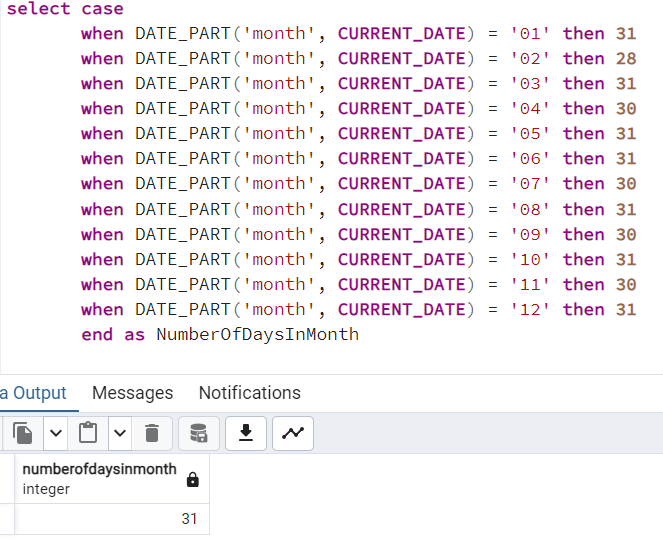
Task: Click the '04' string literal in query
Action: coord(530,109)
